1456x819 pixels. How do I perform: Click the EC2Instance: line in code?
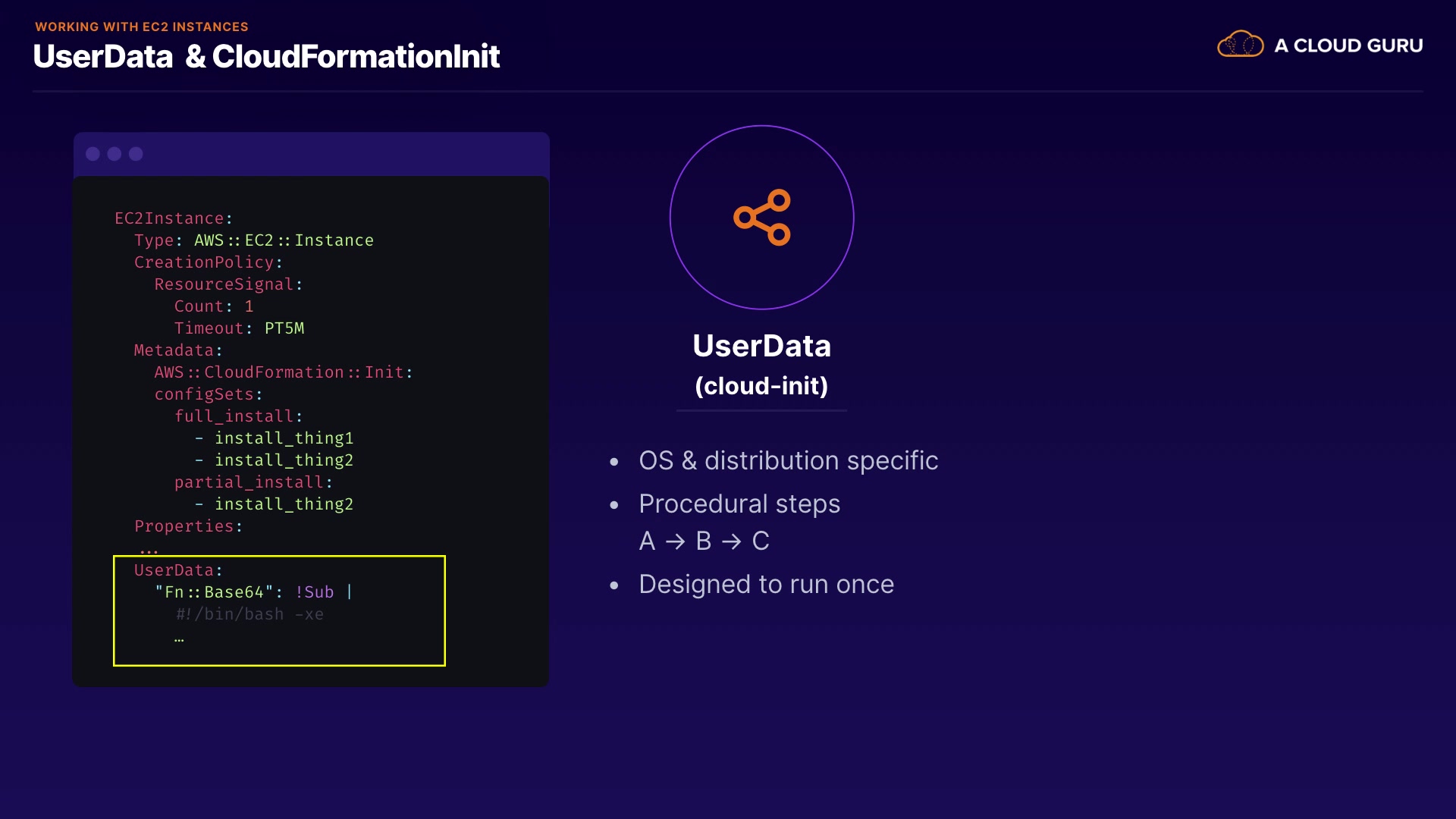[174, 218]
